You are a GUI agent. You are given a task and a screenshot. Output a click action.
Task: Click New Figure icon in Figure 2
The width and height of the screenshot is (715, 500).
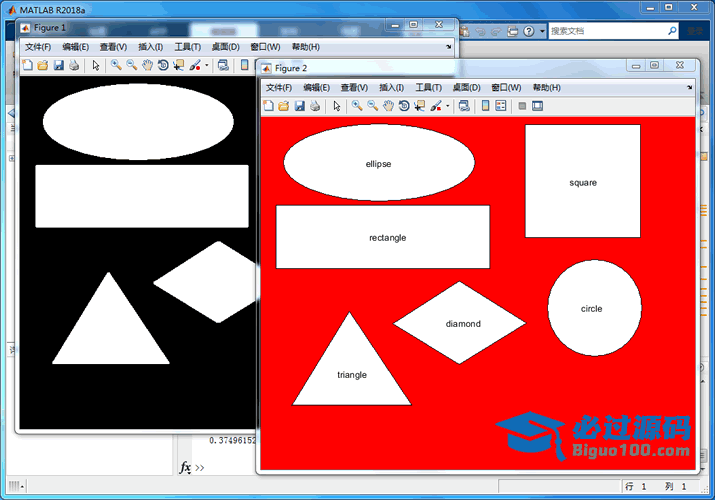click(x=269, y=106)
